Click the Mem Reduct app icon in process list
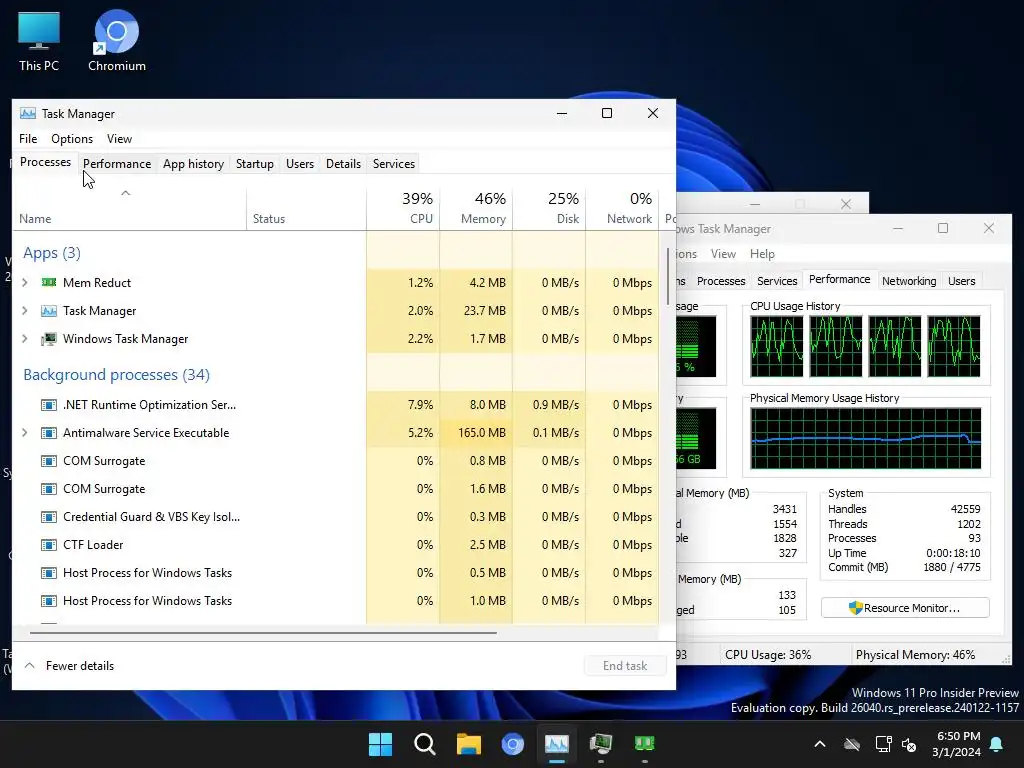Screen dimensions: 1024x768 49,282
